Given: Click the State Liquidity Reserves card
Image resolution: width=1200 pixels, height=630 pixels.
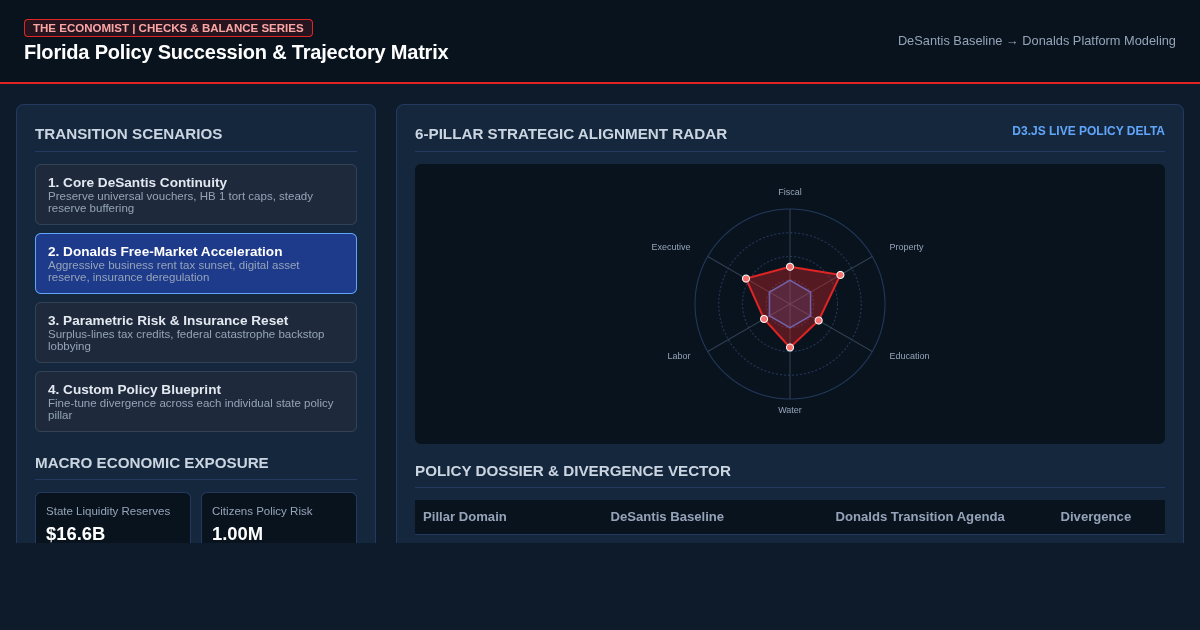Looking at the screenshot, I should pos(113,518).
